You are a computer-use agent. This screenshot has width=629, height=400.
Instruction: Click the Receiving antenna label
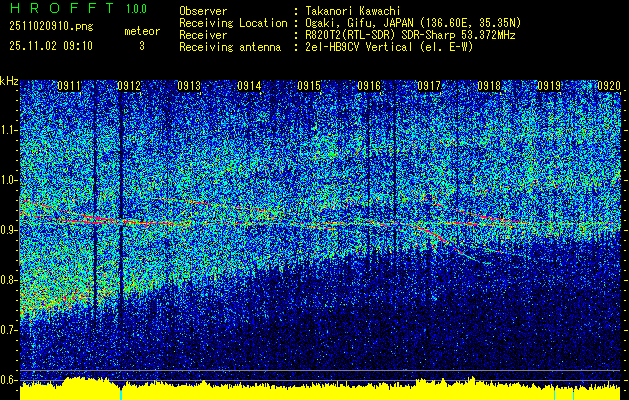[x=230, y=47]
